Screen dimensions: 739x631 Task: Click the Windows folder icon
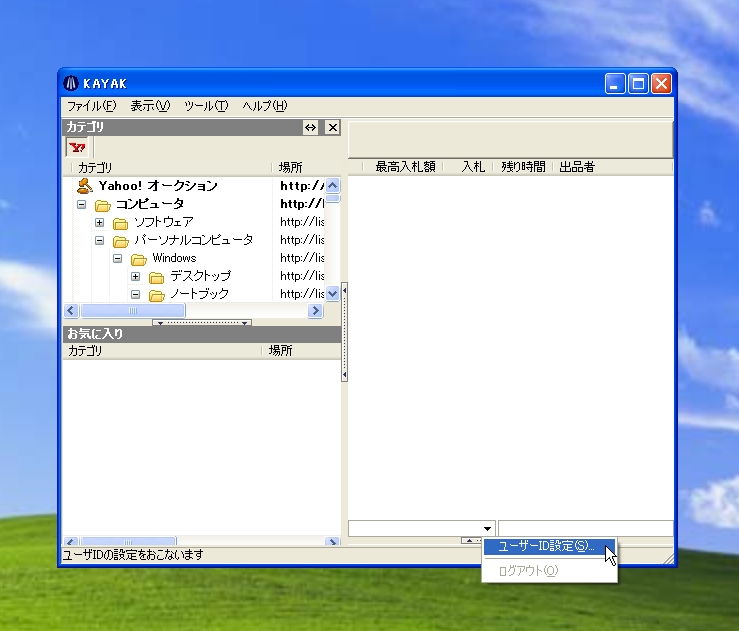(x=139, y=259)
